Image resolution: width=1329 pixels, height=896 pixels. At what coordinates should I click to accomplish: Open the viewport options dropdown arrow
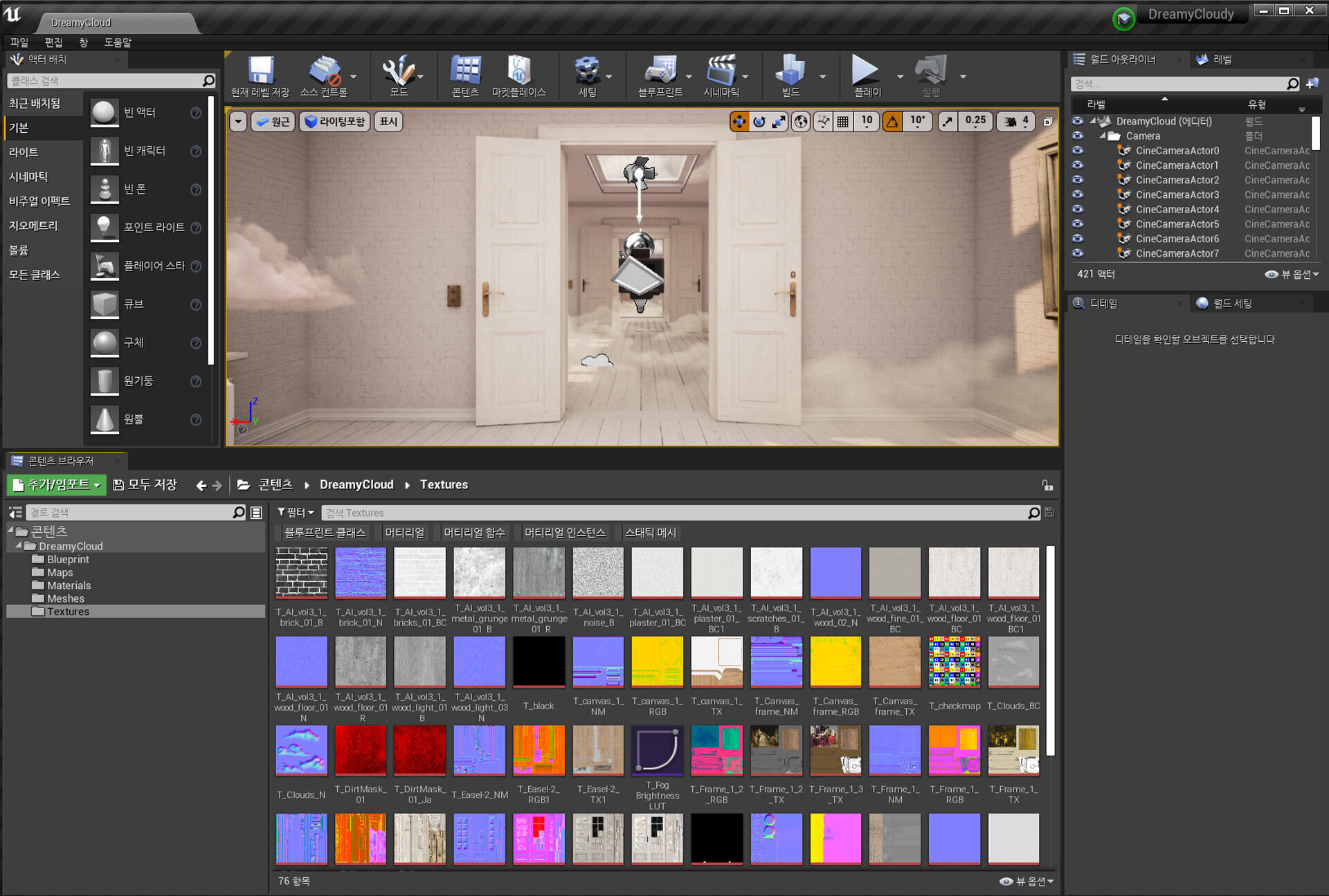click(238, 122)
